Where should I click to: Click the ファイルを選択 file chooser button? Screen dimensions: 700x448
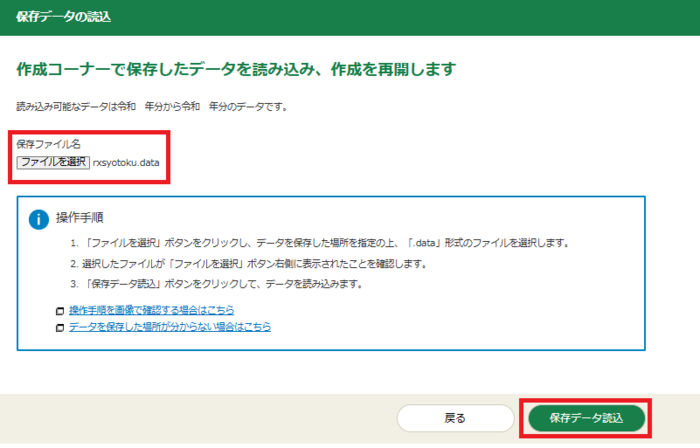point(53,162)
